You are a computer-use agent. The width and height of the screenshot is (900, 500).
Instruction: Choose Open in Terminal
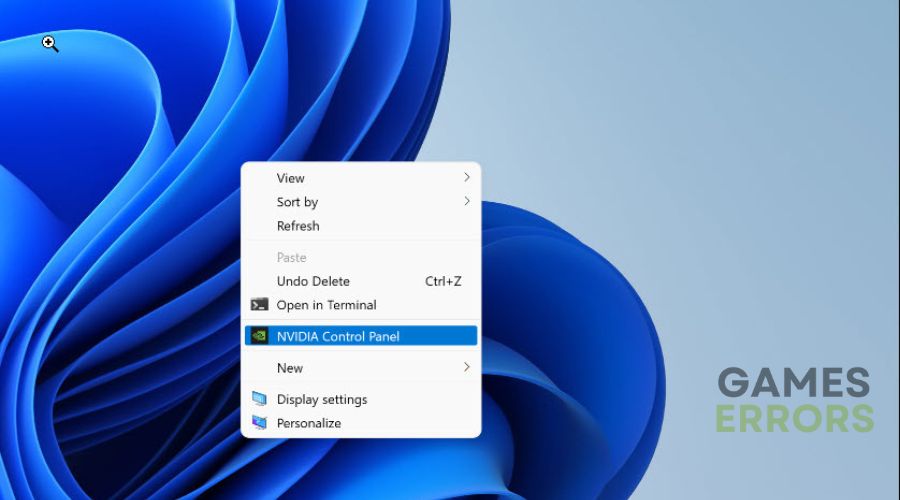tap(361, 305)
